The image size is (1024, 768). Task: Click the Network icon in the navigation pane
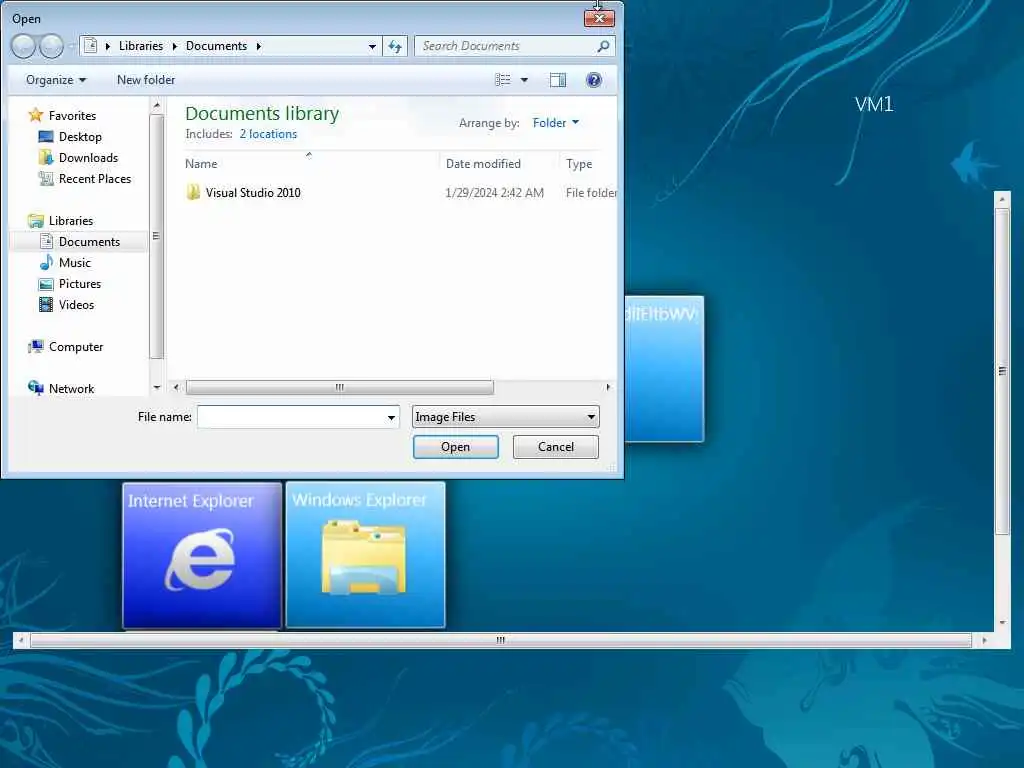click(36, 388)
